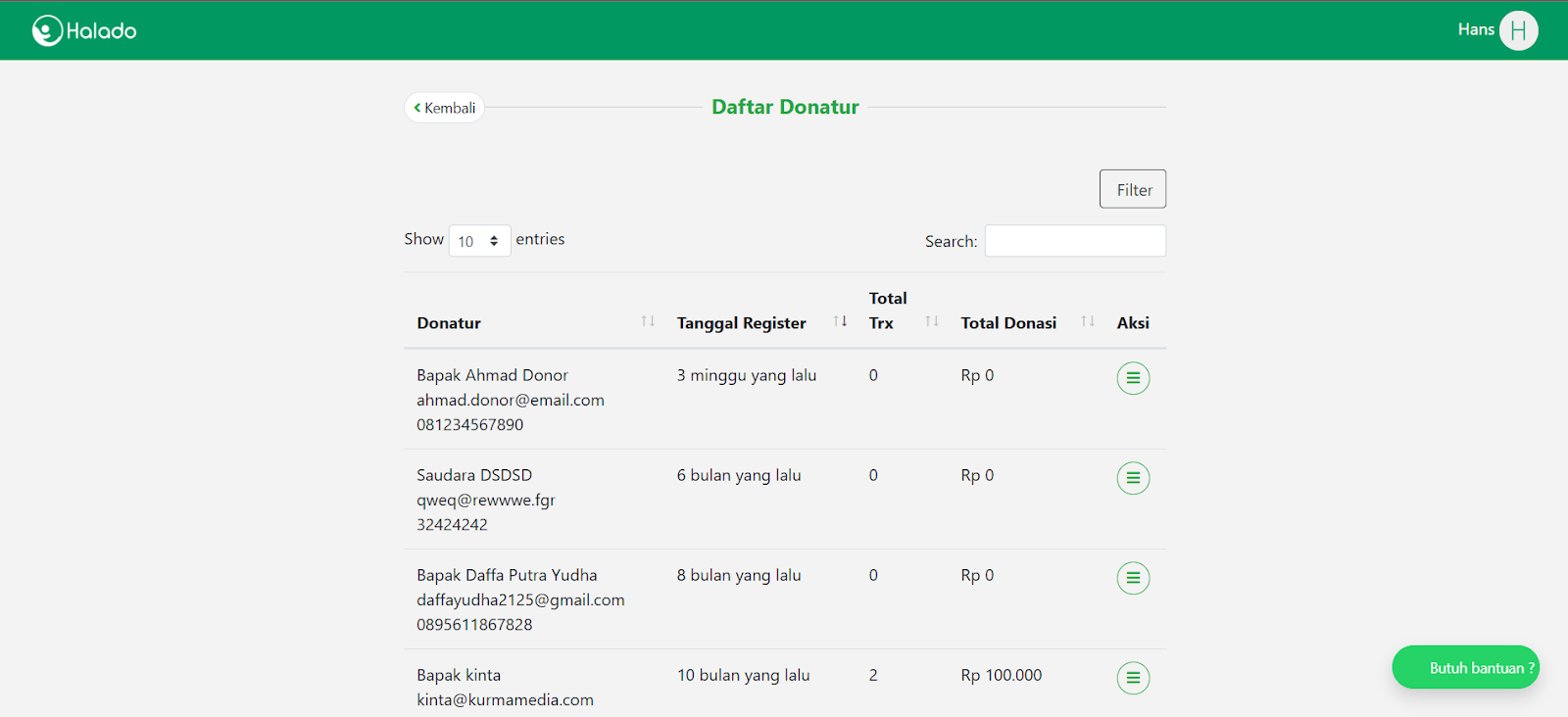Click ahmad.donor@email.com email text
1568x717 pixels.
coord(511,400)
